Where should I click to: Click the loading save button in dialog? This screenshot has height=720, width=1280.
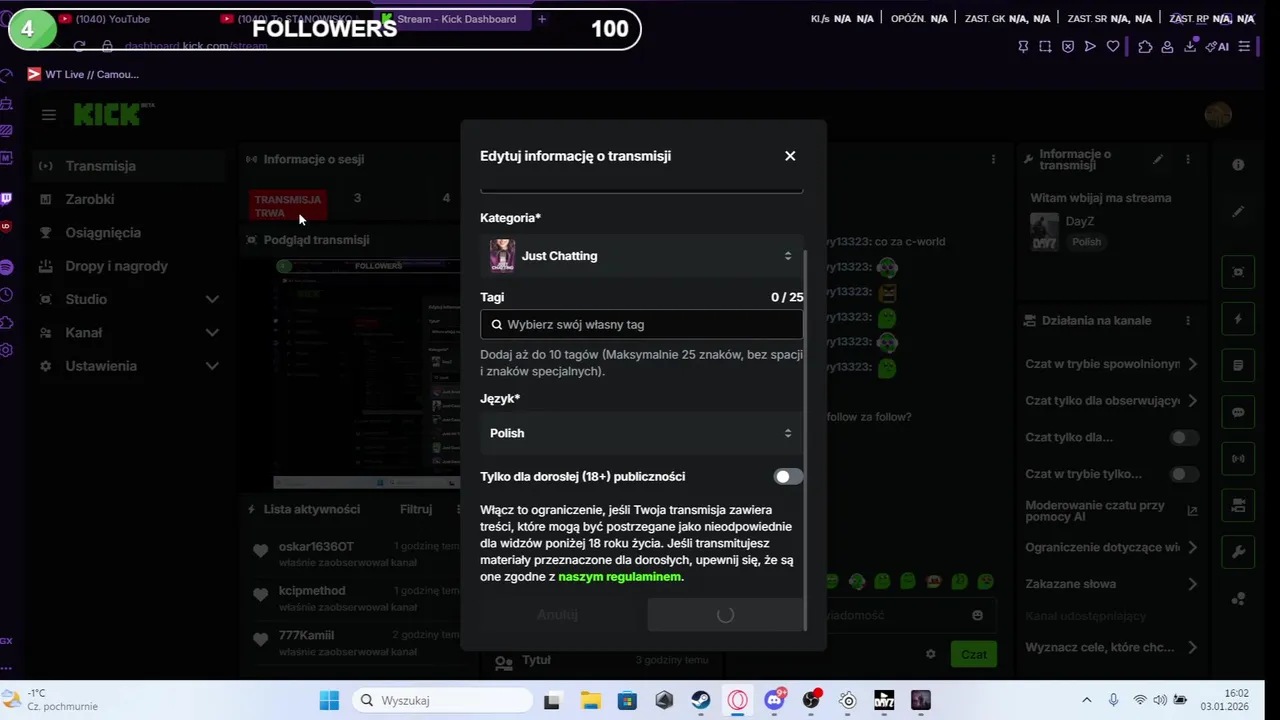pyautogui.click(x=725, y=615)
